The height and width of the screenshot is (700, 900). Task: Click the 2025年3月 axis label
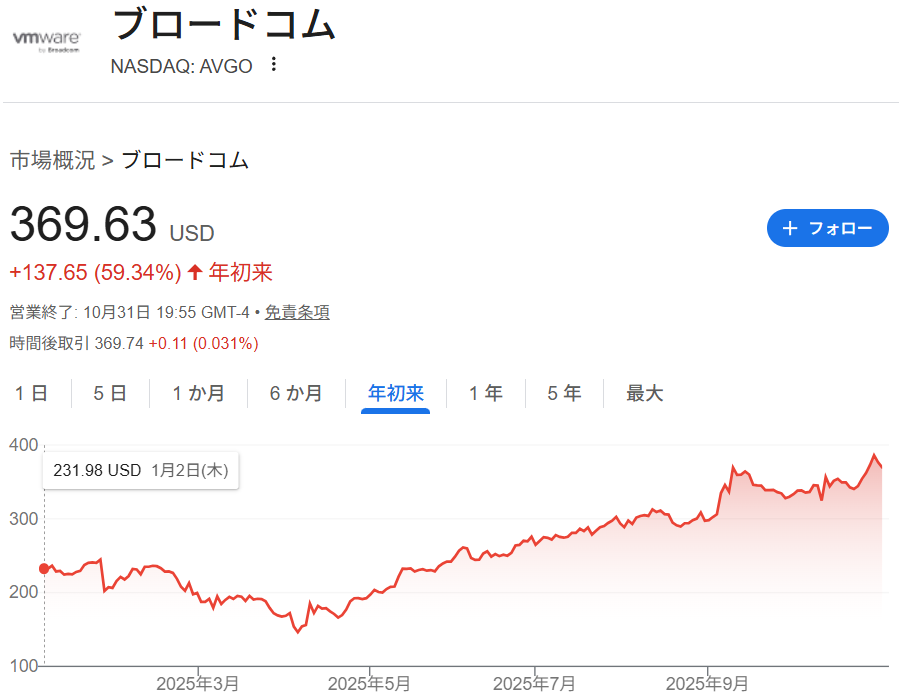point(198,683)
